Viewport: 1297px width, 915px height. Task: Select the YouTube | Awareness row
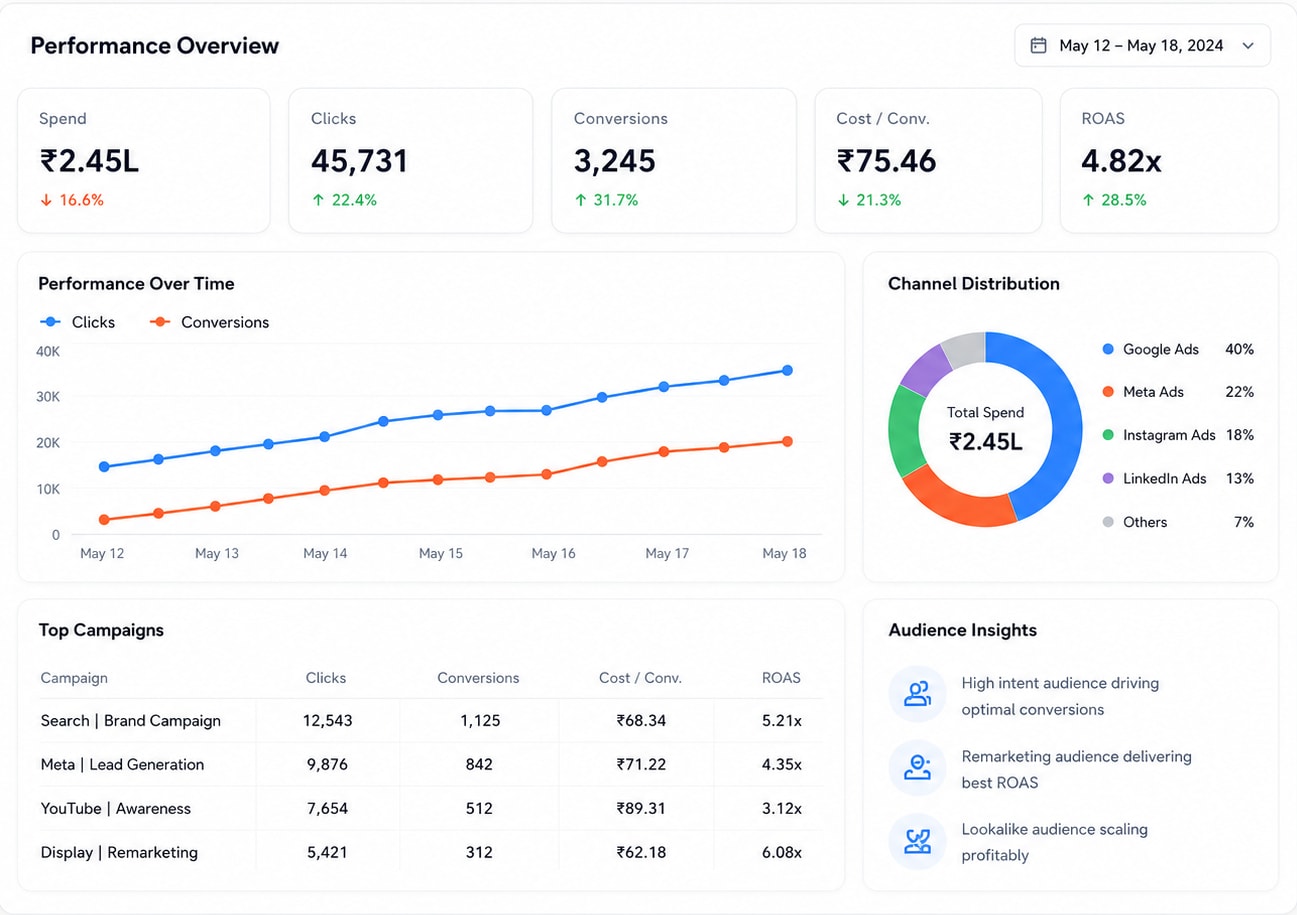(x=431, y=809)
